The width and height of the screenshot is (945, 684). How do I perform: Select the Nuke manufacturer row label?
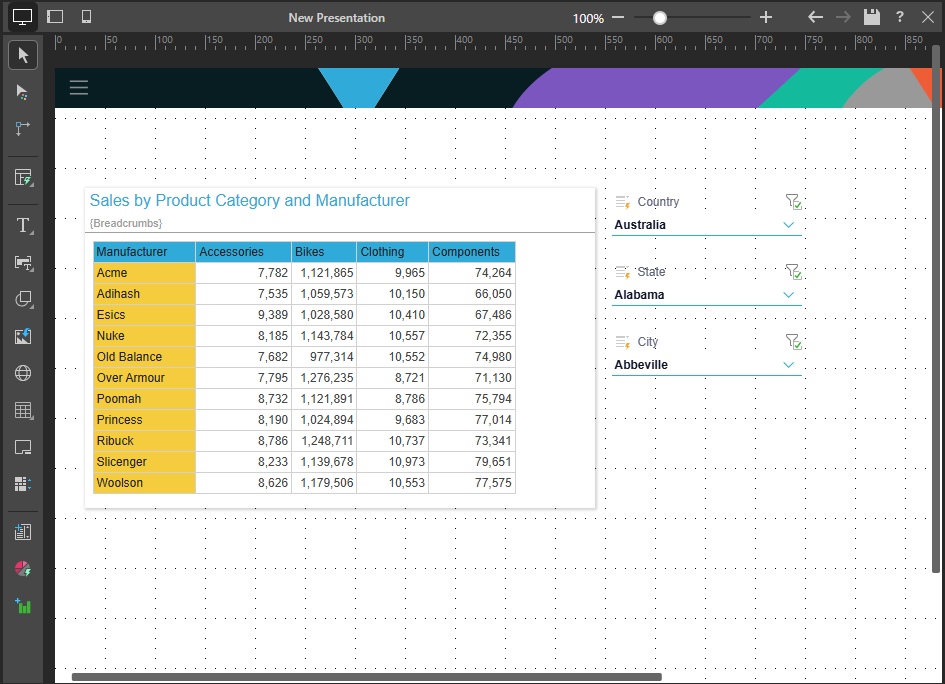(145, 336)
